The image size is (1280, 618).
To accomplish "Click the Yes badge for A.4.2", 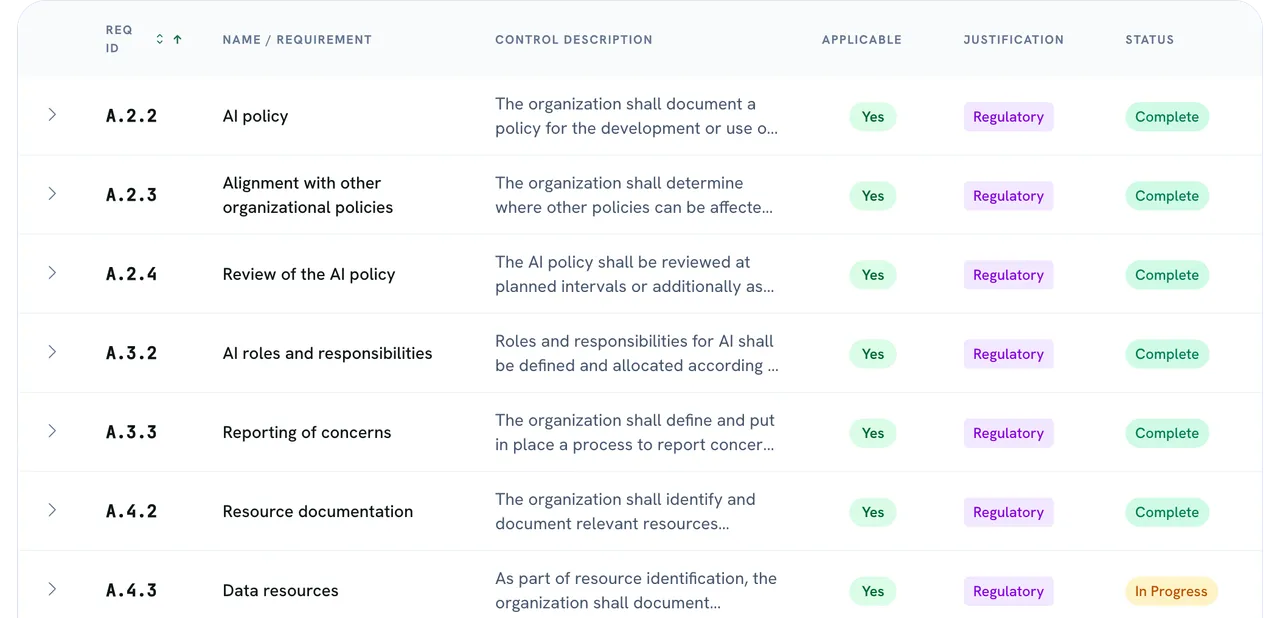I will pyautogui.click(x=873, y=511).
